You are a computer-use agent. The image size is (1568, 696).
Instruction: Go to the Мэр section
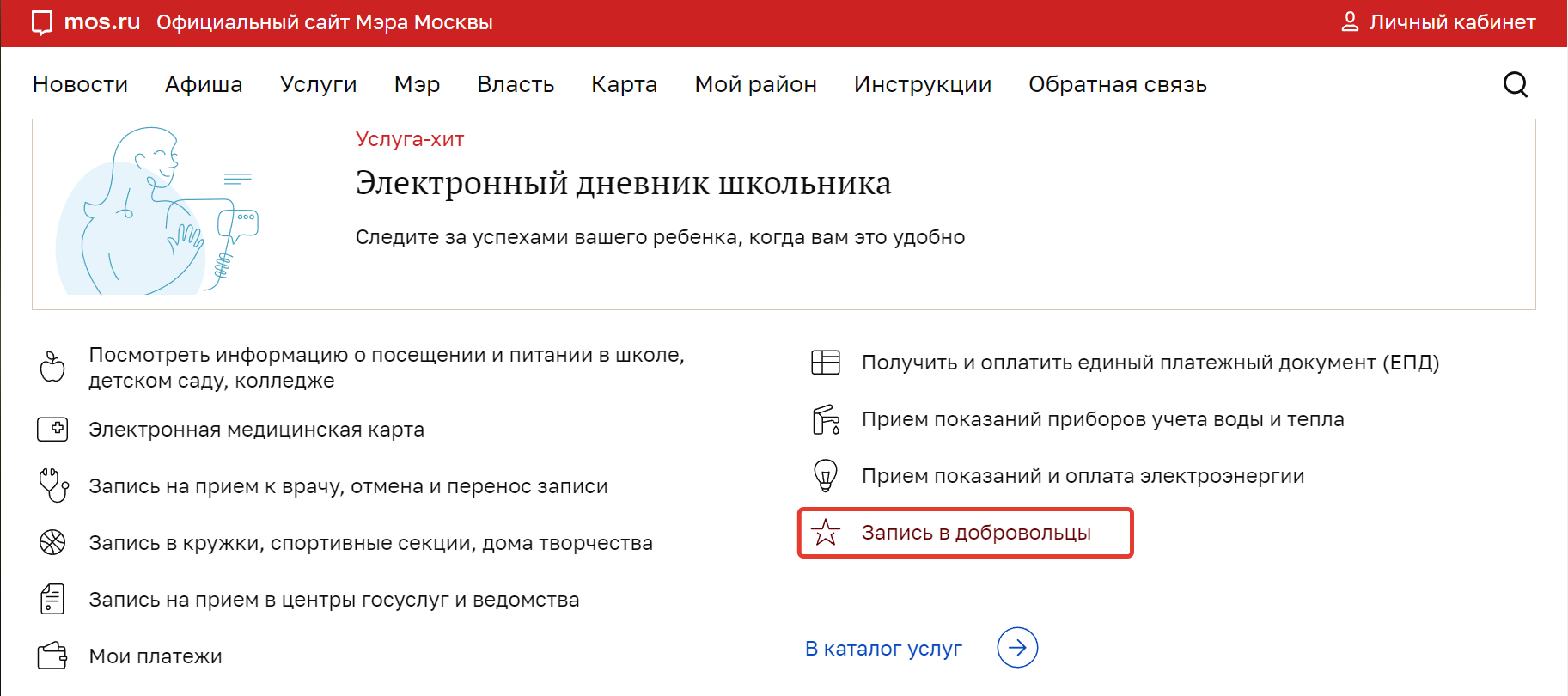point(417,84)
